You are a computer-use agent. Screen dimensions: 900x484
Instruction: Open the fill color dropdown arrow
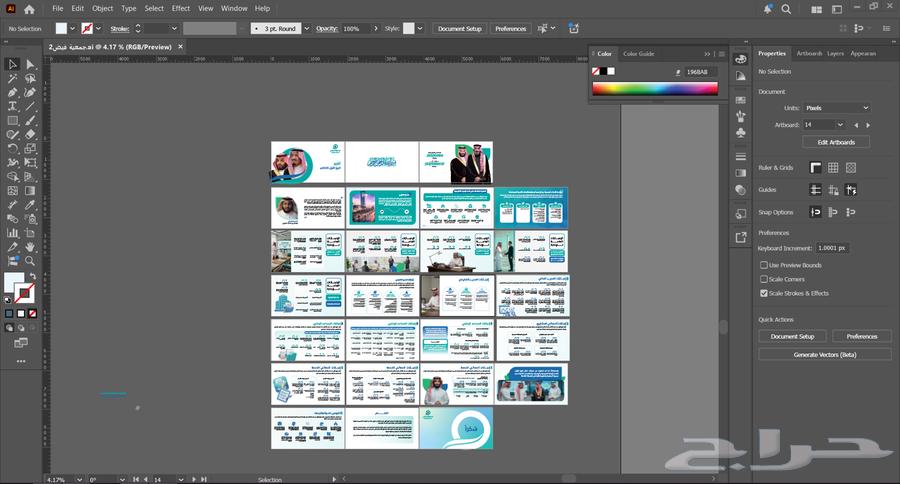click(72, 29)
